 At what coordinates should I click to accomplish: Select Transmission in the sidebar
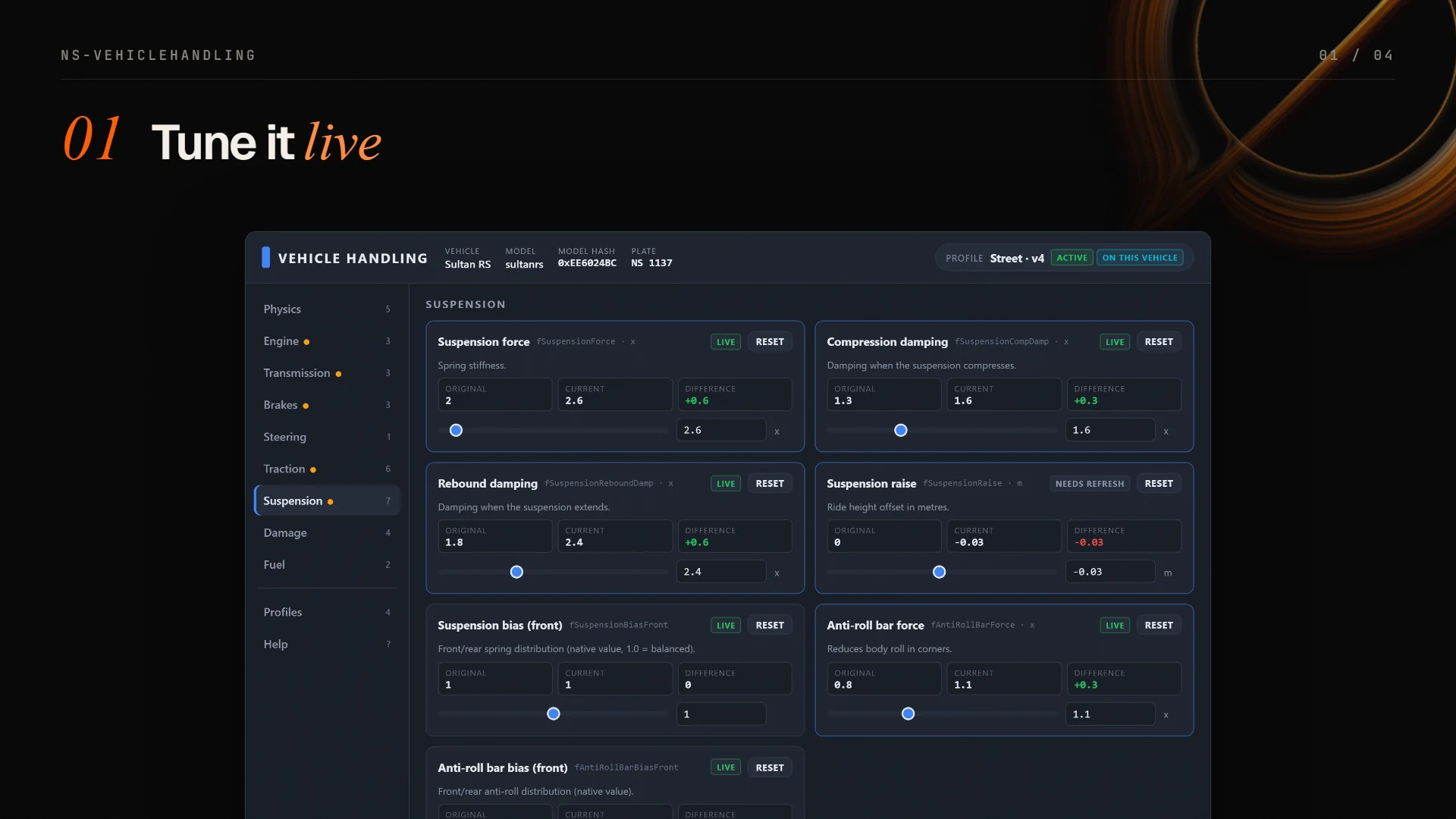(x=327, y=373)
